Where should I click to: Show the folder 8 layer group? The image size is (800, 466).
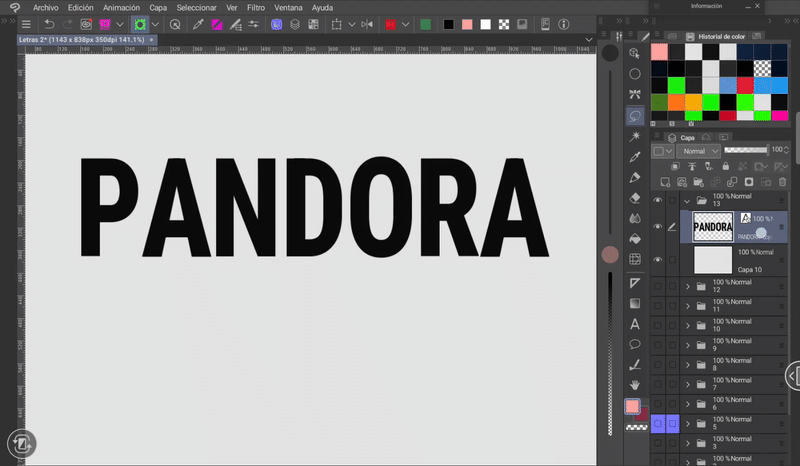(x=658, y=365)
